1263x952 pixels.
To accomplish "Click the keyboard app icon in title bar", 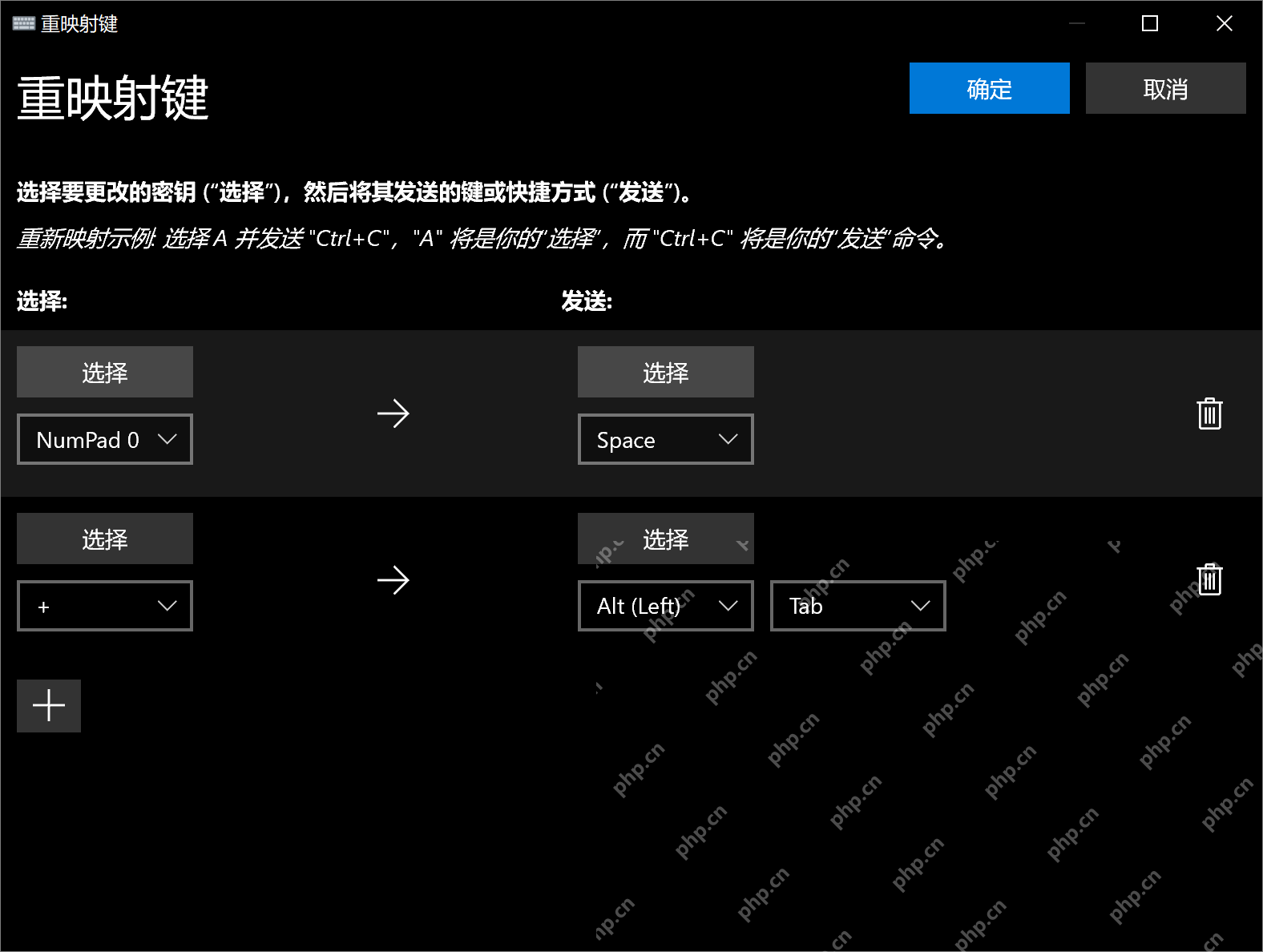I will click(x=23, y=23).
